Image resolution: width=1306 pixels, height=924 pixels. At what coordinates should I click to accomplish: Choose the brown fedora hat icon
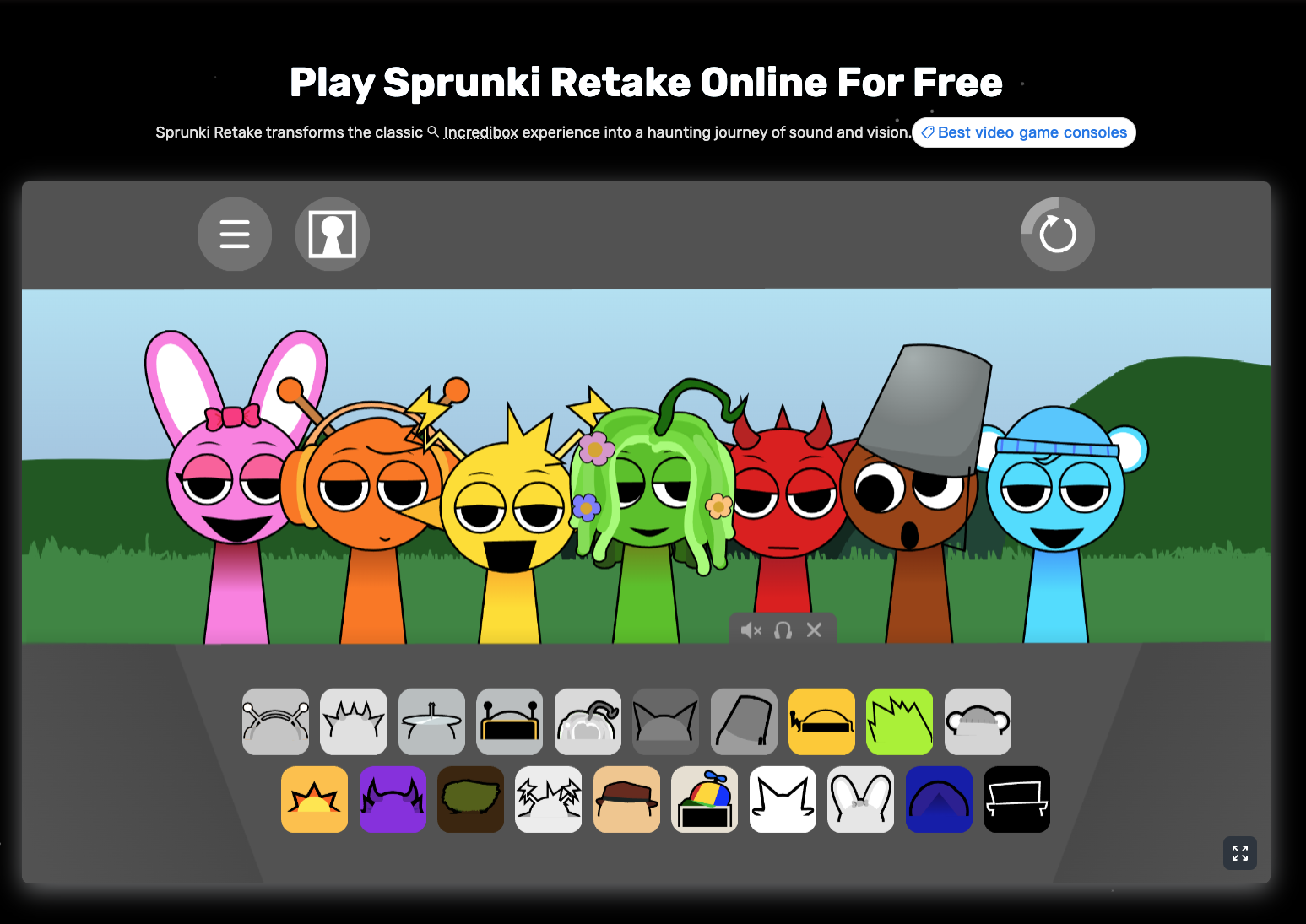pyautogui.click(x=626, y=799)
